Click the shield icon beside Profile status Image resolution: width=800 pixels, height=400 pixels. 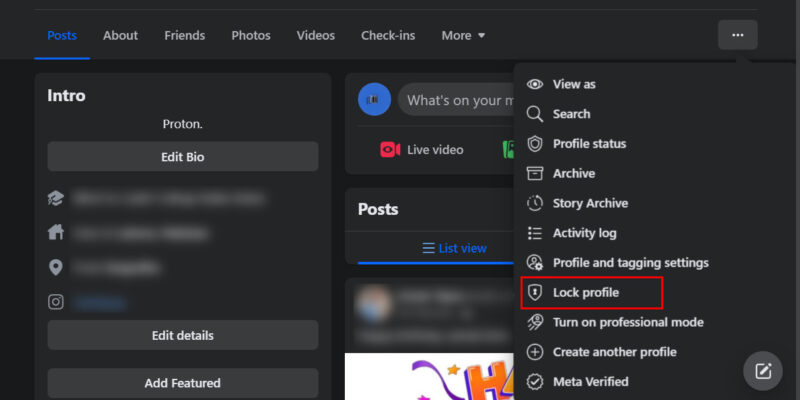tap(535, 144)
